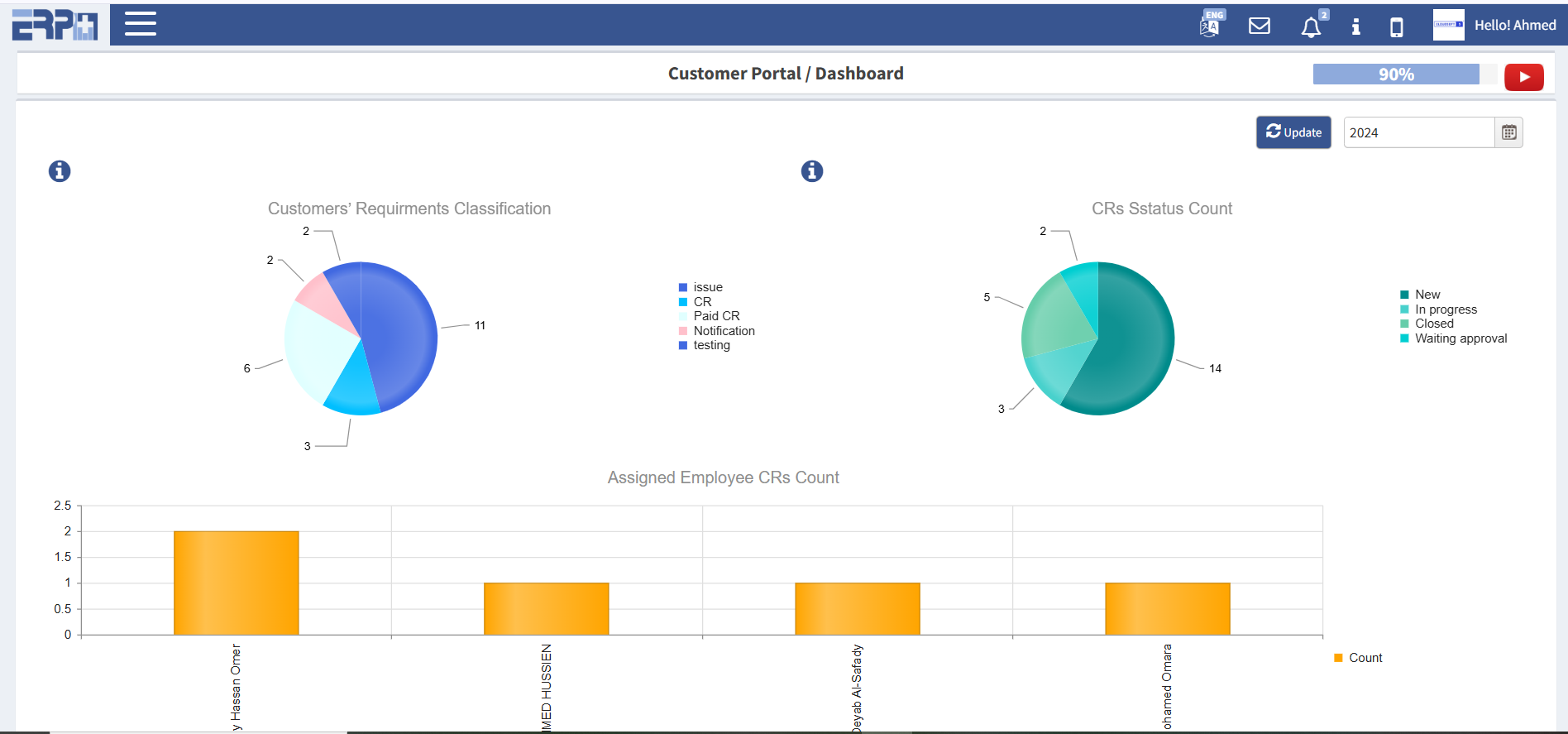
Task: Toggle the 'In progress' legend entry
Action: [x=1445, y=309]
